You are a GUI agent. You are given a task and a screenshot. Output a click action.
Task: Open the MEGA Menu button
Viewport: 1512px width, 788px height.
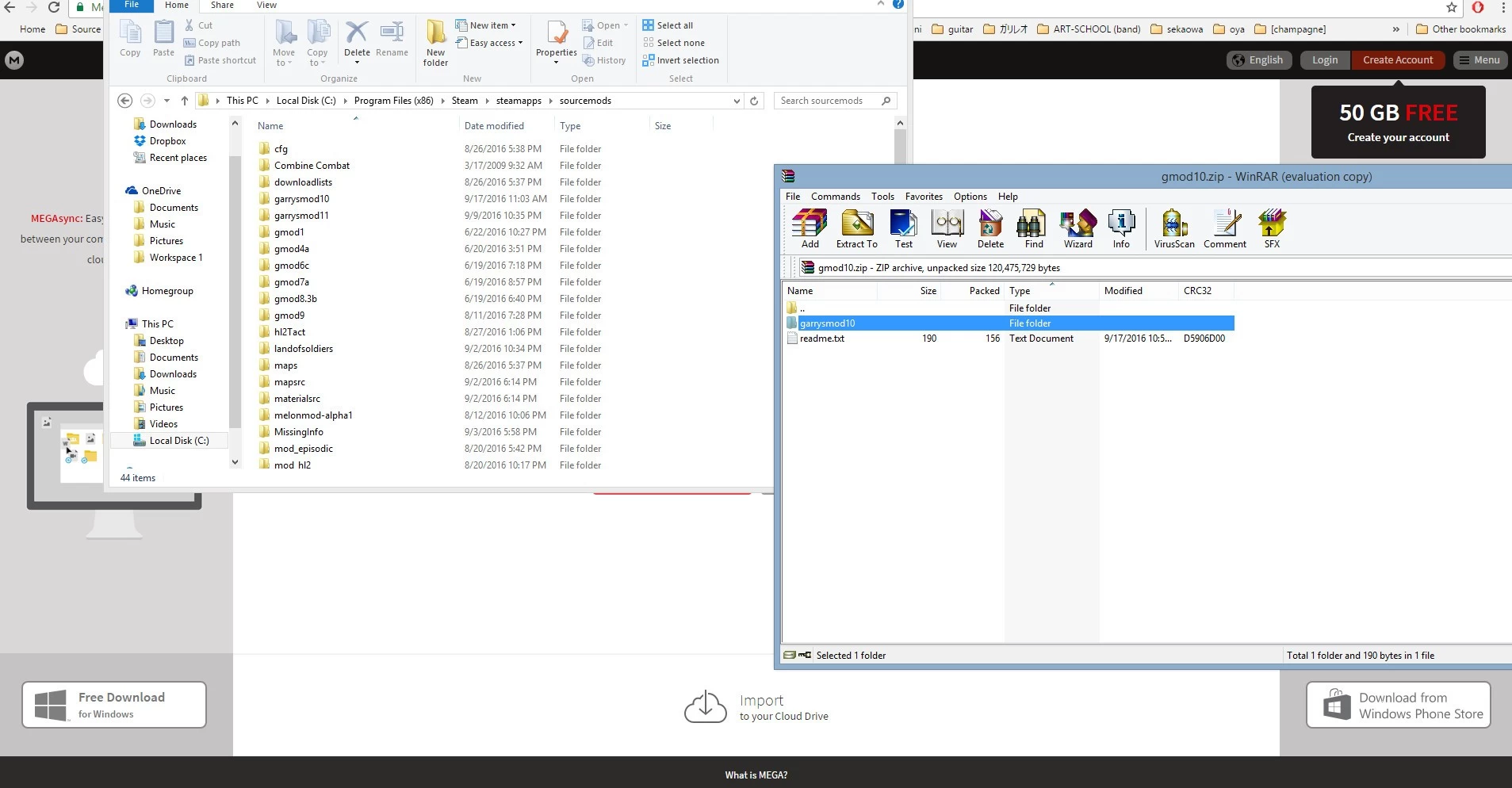(x=1479, y=60)
